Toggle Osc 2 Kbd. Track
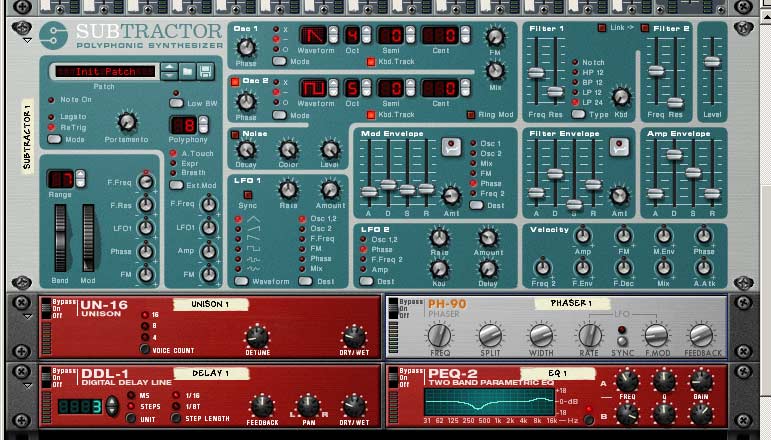 click(371, 115)
